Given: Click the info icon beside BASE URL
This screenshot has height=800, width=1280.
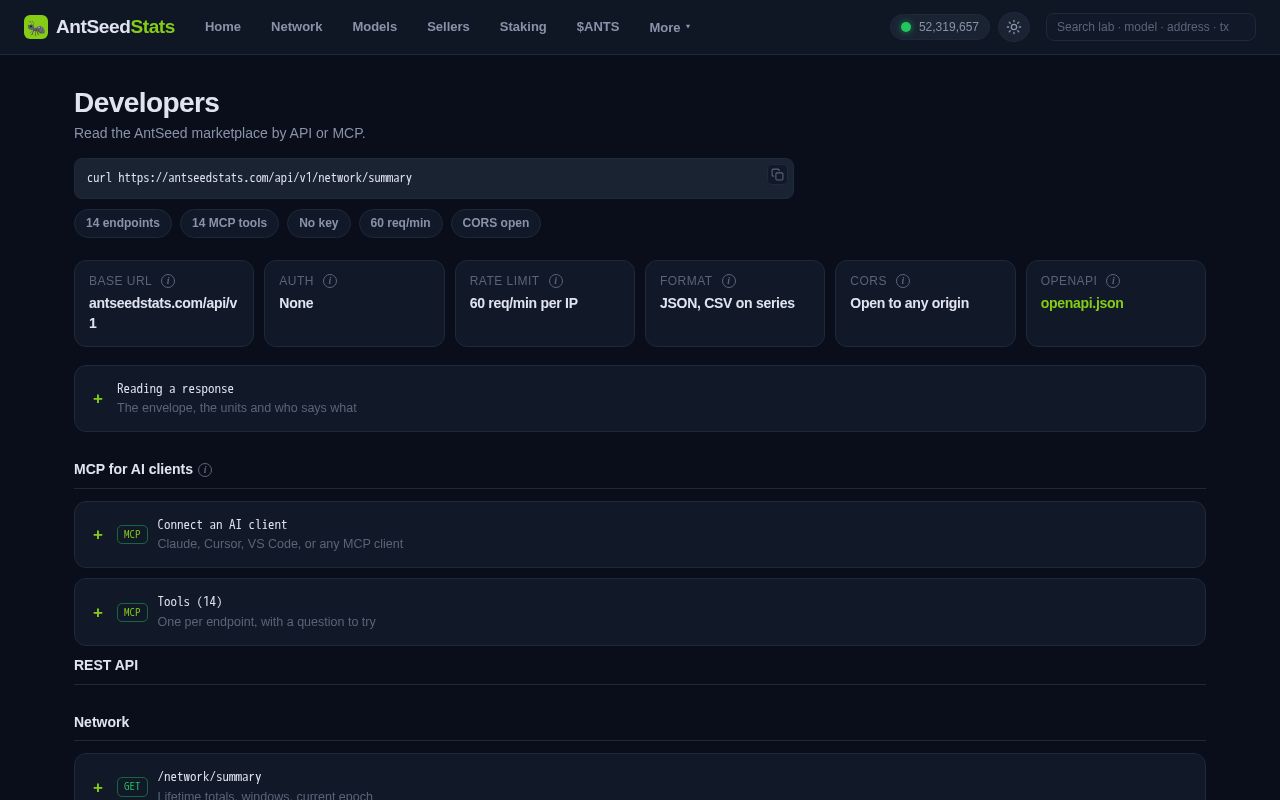Looking at the screenshot, I should point(168,281).
